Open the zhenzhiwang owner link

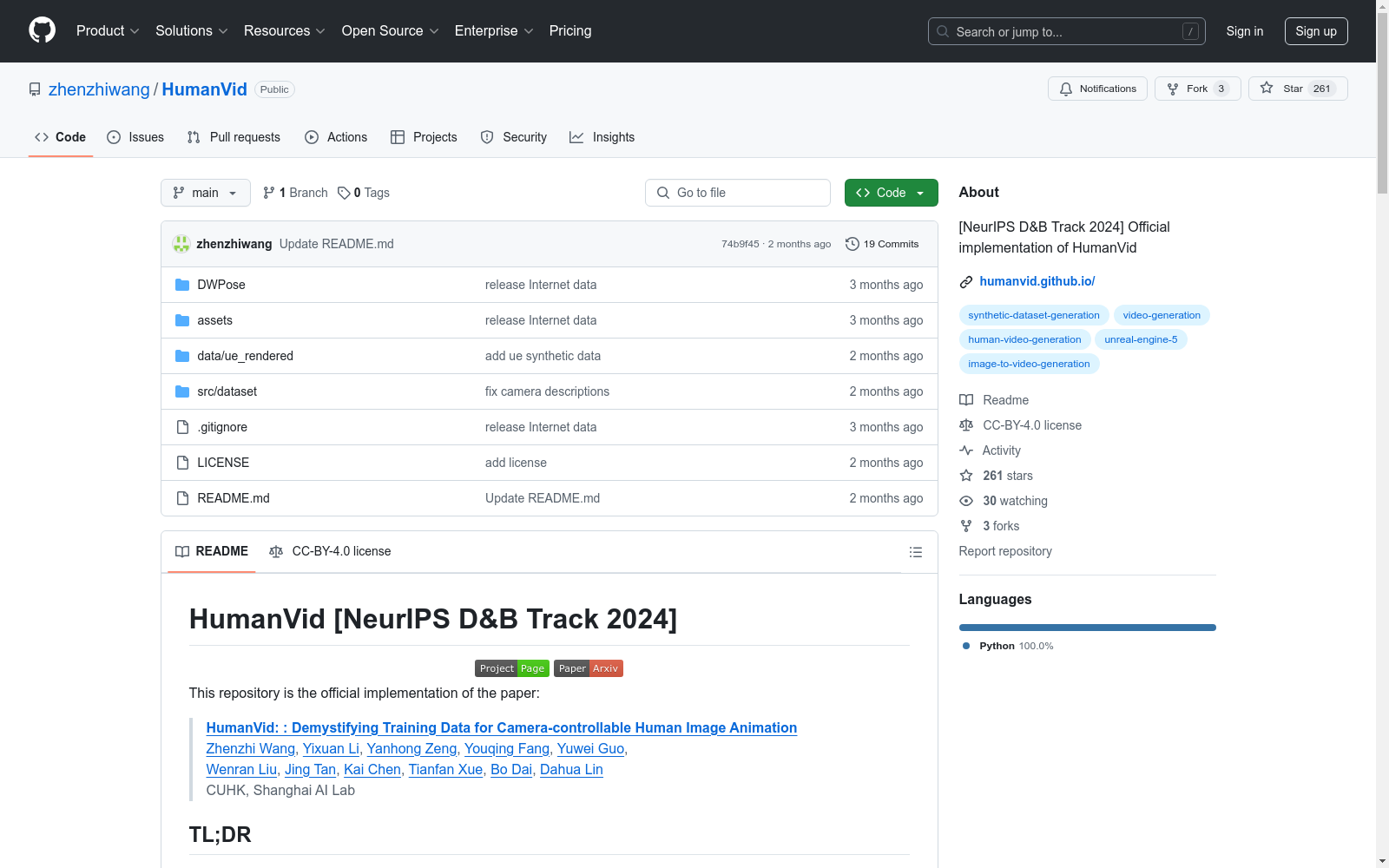[99, 89]
